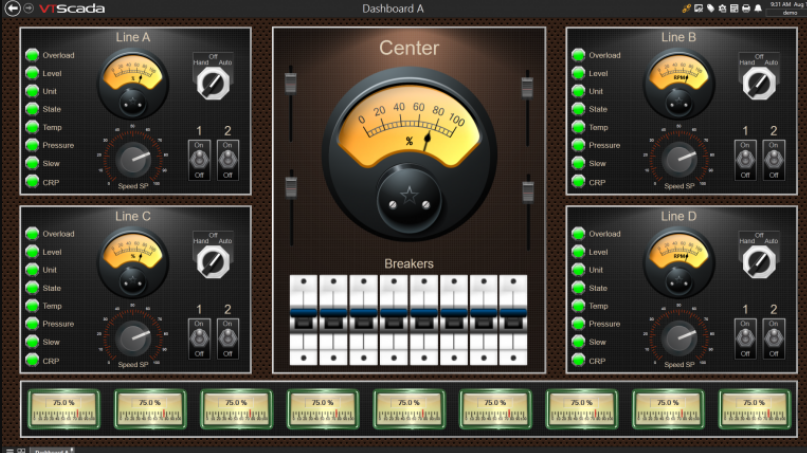Open the gear configuration icon
The image size is (807, 453).
[x=722, y=8]
